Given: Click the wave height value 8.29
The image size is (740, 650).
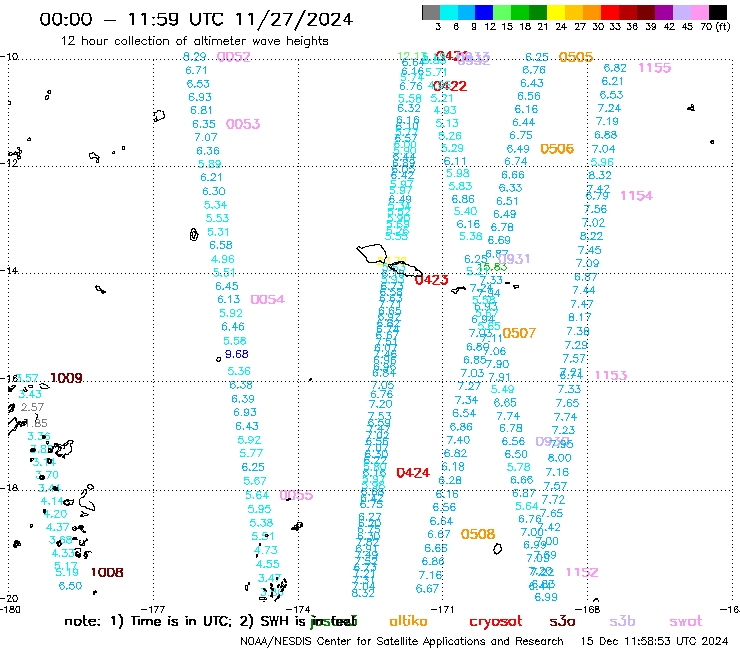Looking at the screenshot, I should coord(194,57).
